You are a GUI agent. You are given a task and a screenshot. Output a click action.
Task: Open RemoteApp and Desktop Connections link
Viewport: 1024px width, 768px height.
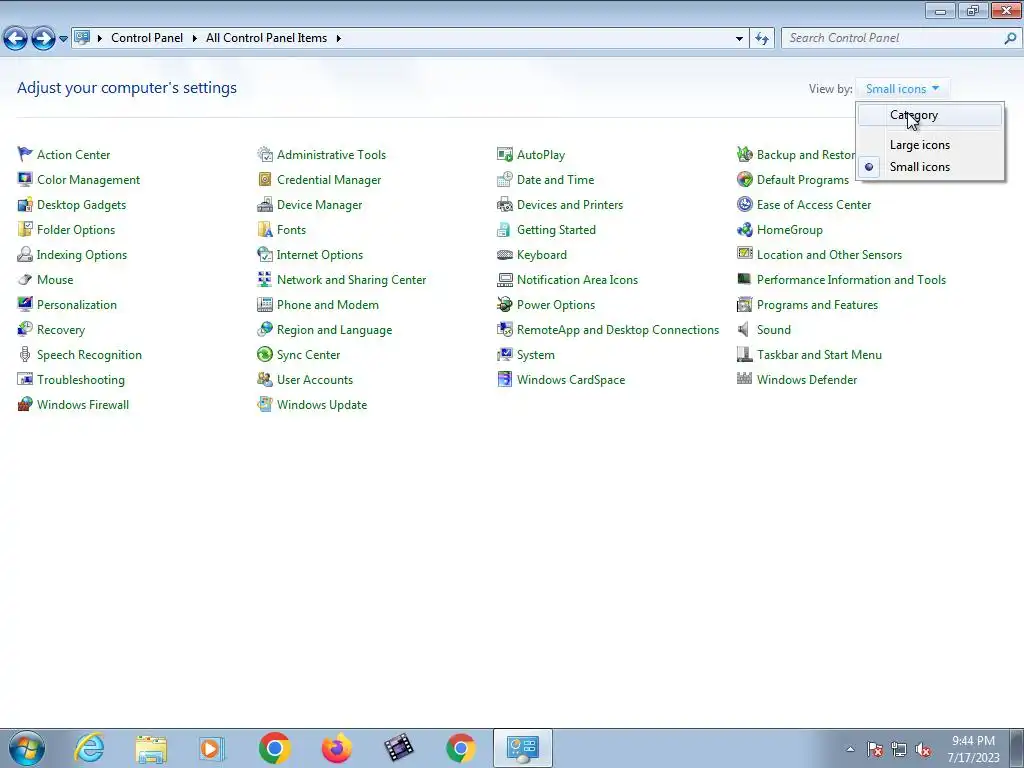[618, 330]
